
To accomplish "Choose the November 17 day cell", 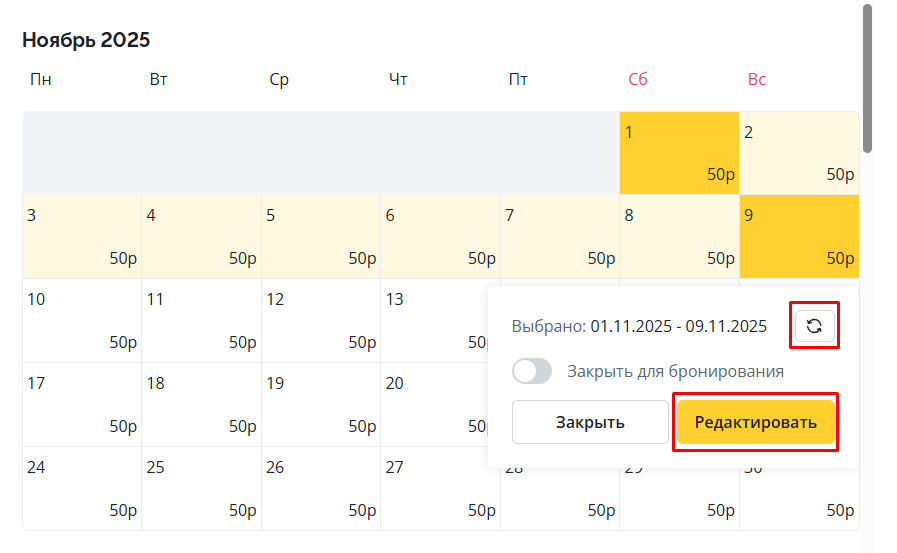I will [x=82, y=405].
